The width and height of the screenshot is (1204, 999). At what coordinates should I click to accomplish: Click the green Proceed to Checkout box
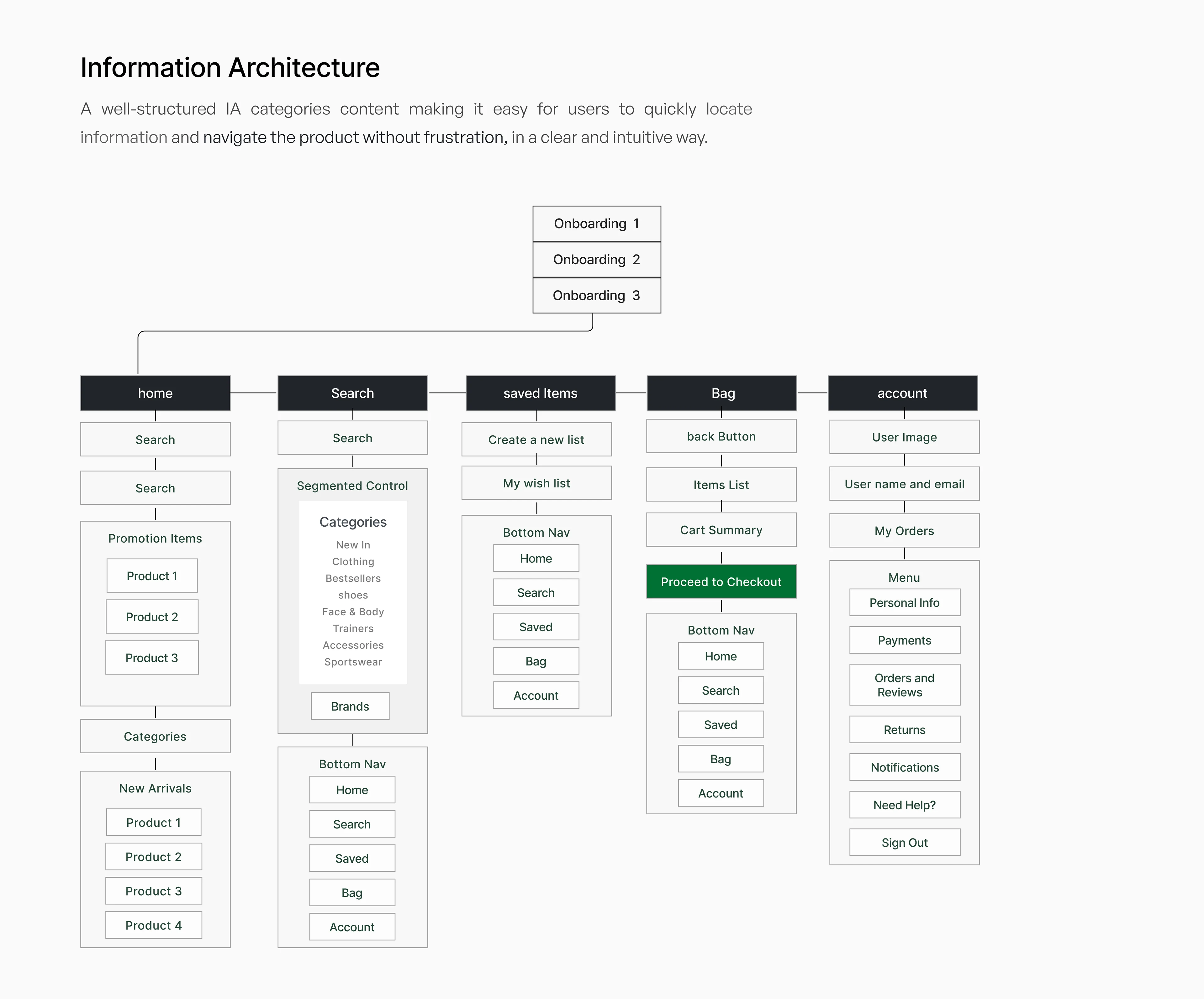[721, 582]
